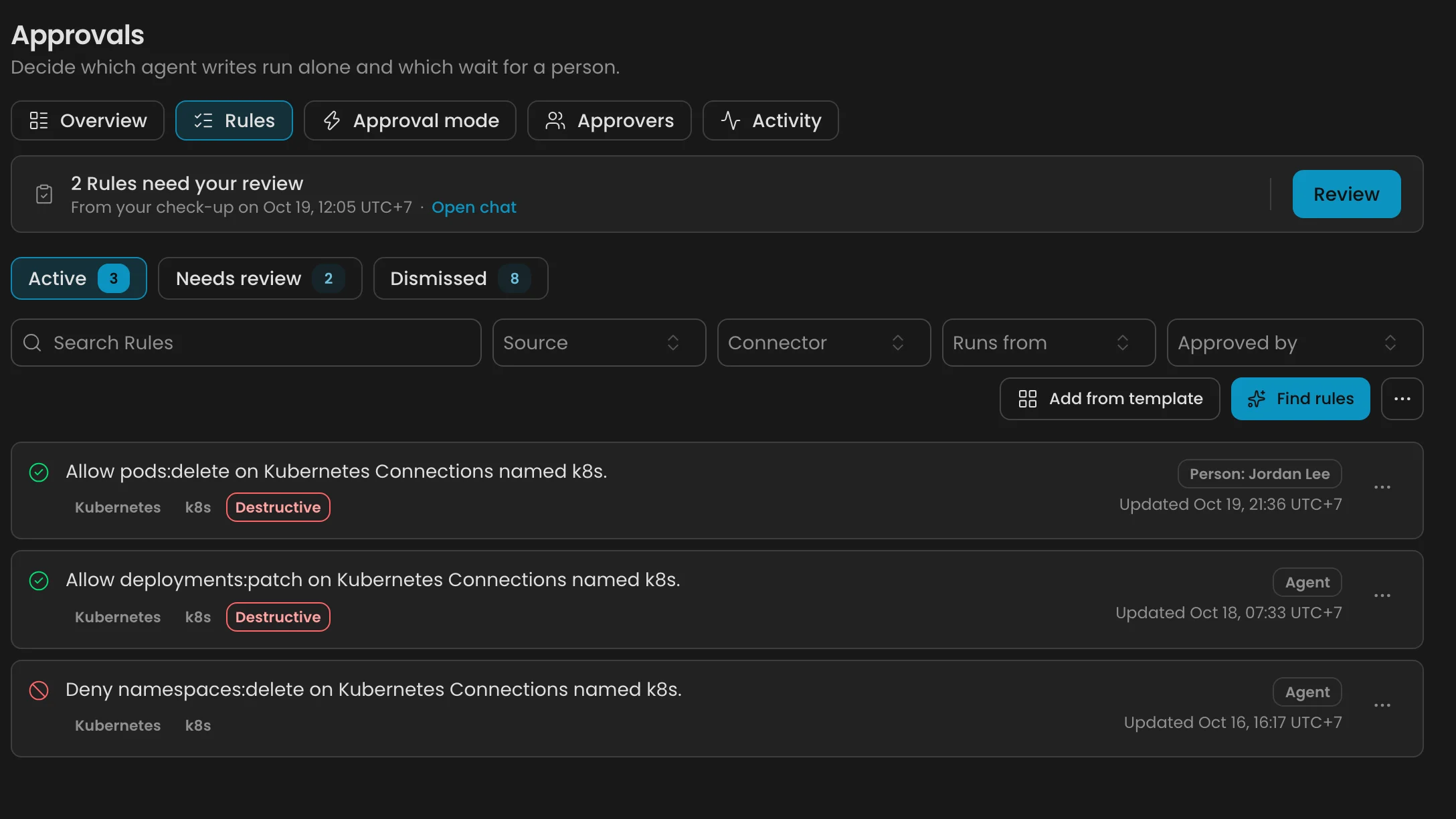The height and width of the screenshot is (819, 1456).
Task: Click the green allow icon for pods:delete rule
Action: [39, 472]
